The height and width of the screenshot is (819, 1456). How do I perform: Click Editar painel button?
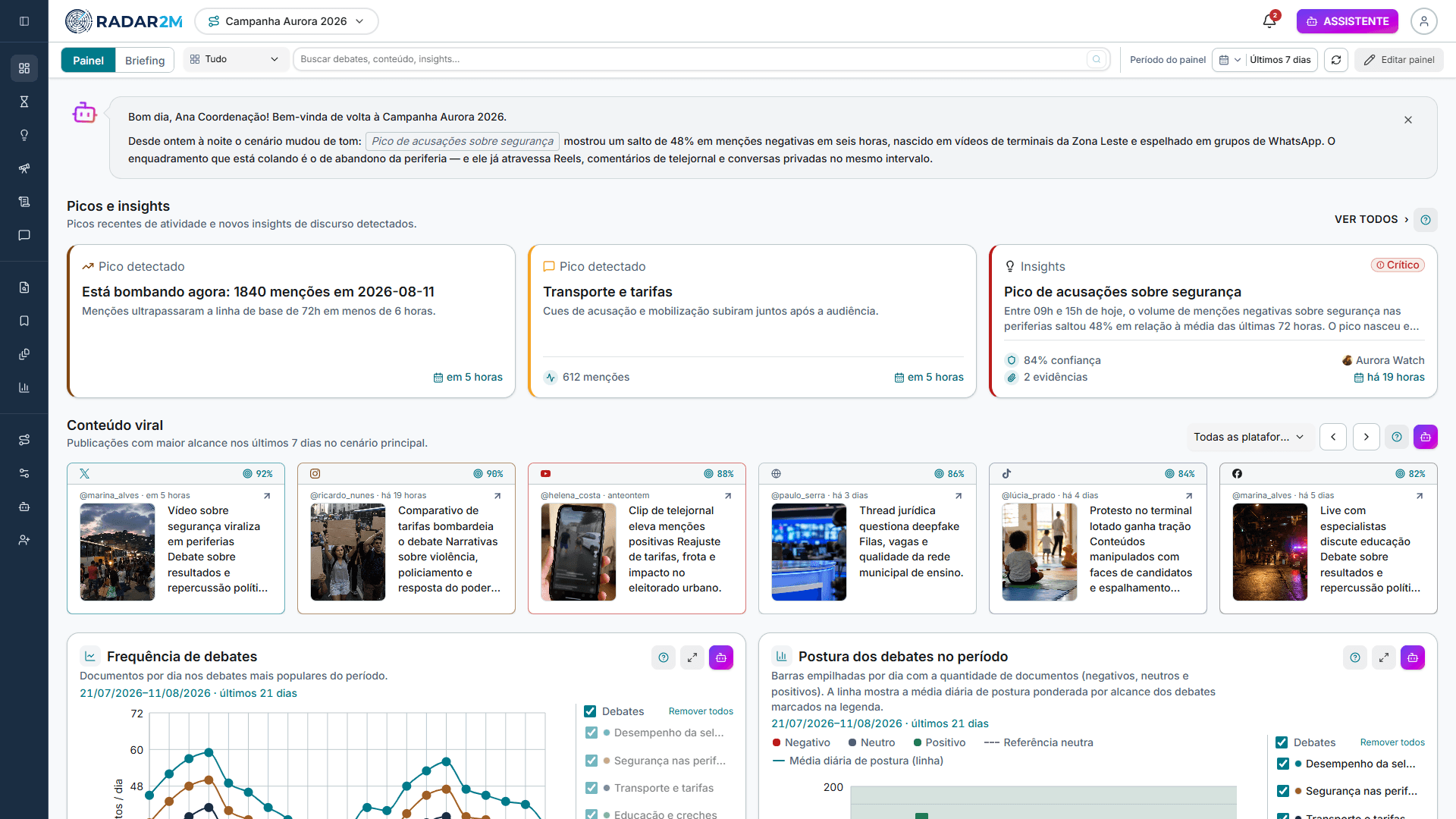click(x=1399, y=60)
